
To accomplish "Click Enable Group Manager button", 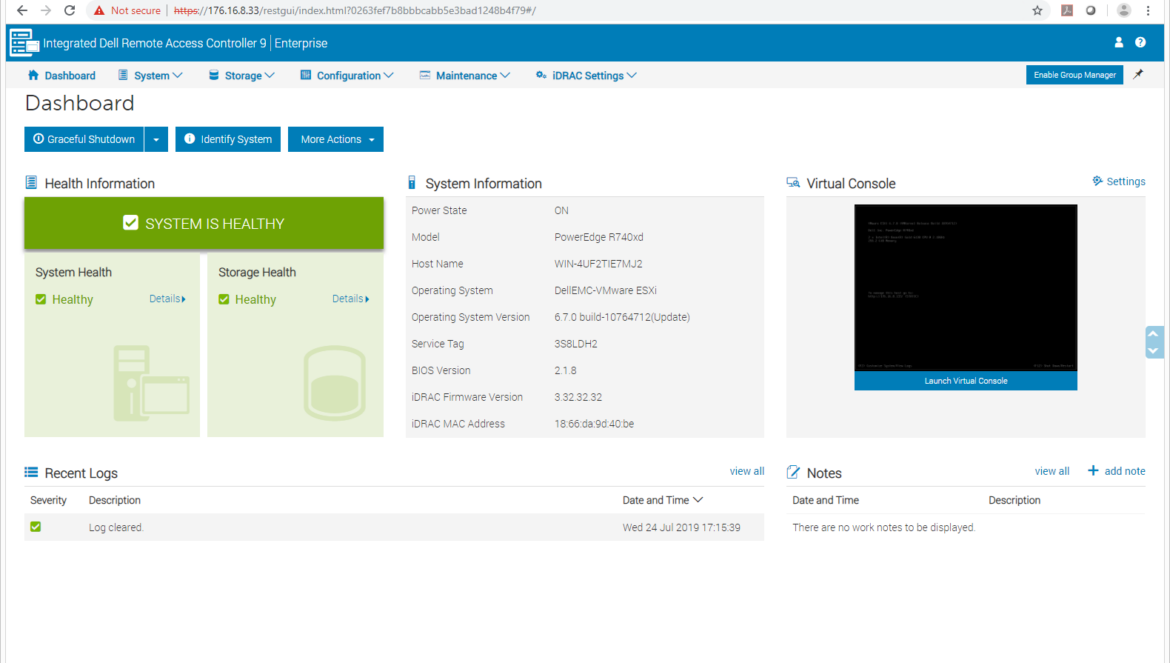I will coord(1074,75).
